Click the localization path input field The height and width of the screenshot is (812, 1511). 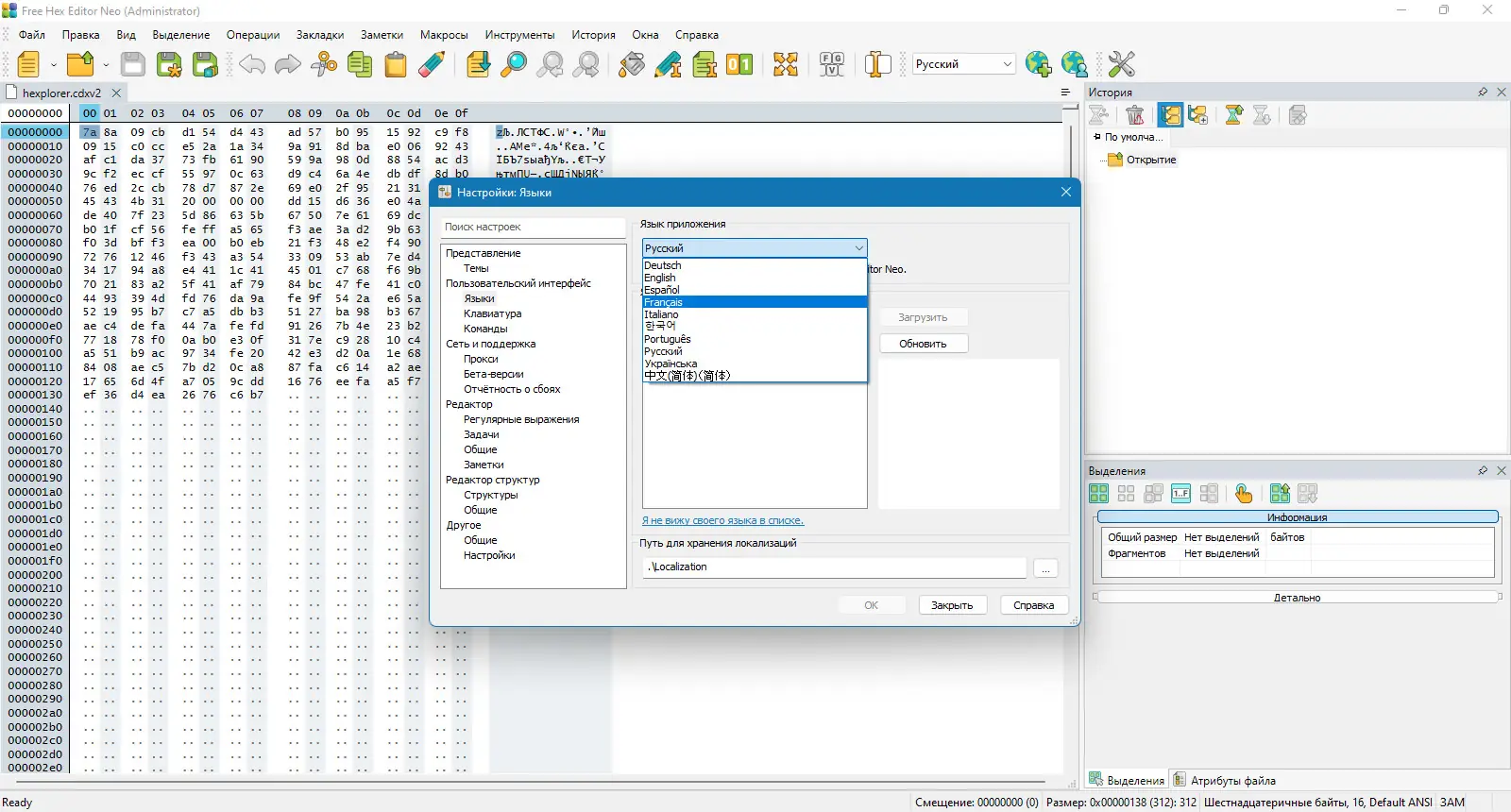(x=835, y=567)
